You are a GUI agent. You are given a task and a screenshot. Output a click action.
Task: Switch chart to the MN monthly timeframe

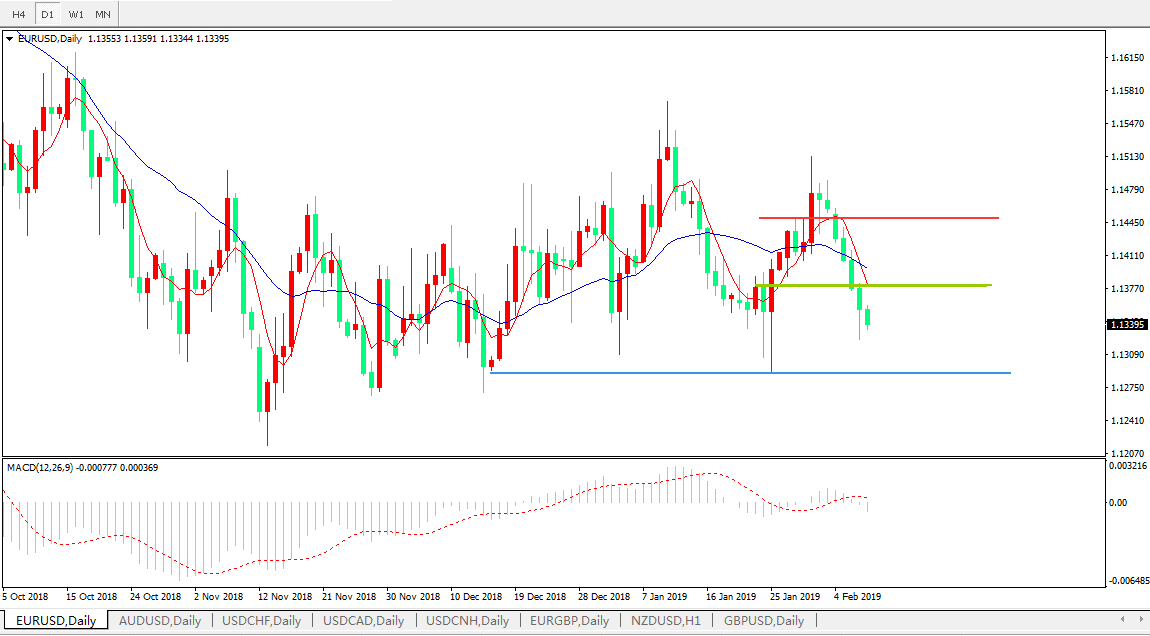[103, 15]
